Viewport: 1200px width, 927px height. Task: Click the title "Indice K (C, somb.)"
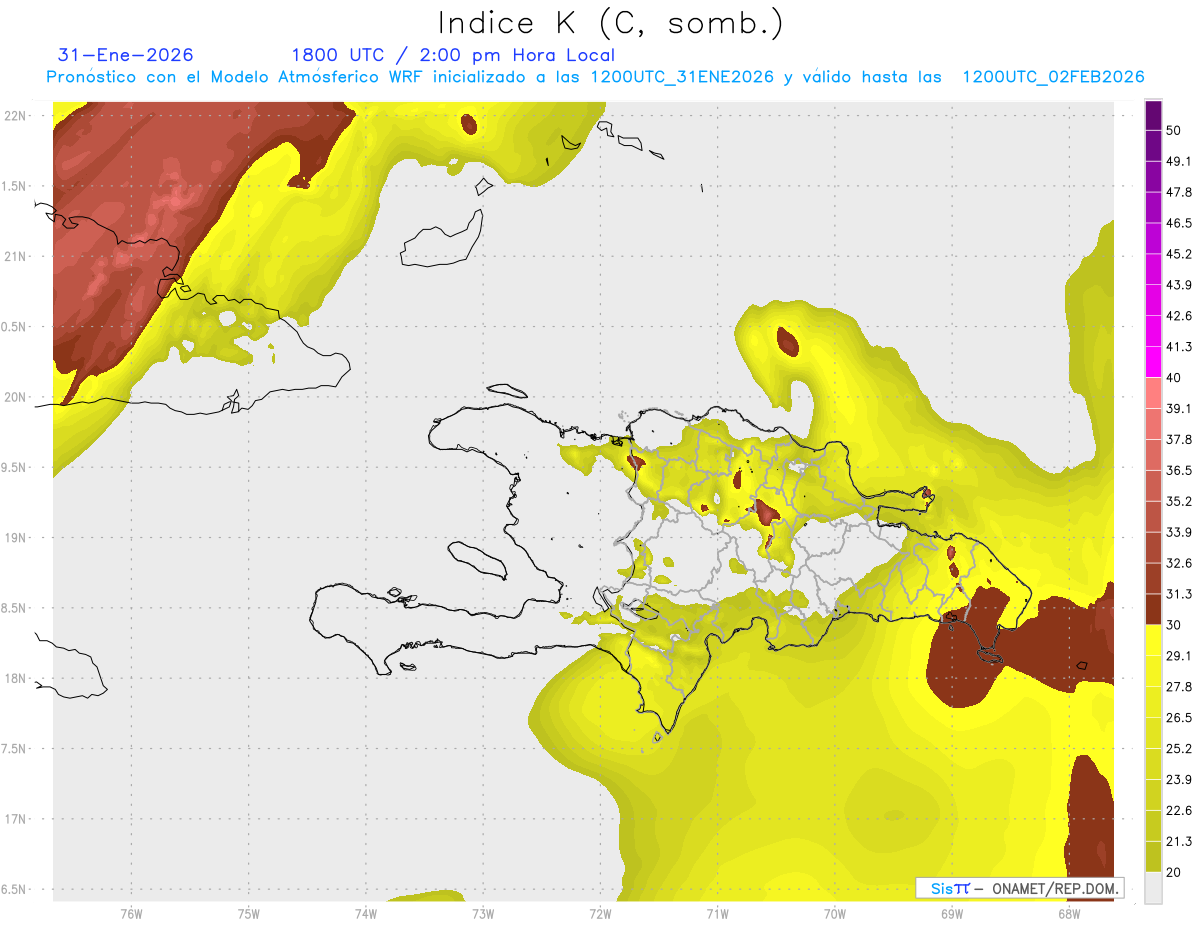(610, 23)
